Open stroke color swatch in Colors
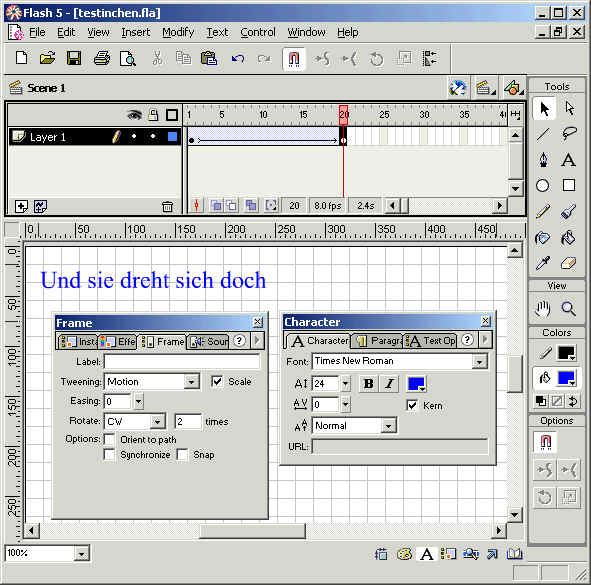Viewport: 591px width, 585px height. [566, 353]
